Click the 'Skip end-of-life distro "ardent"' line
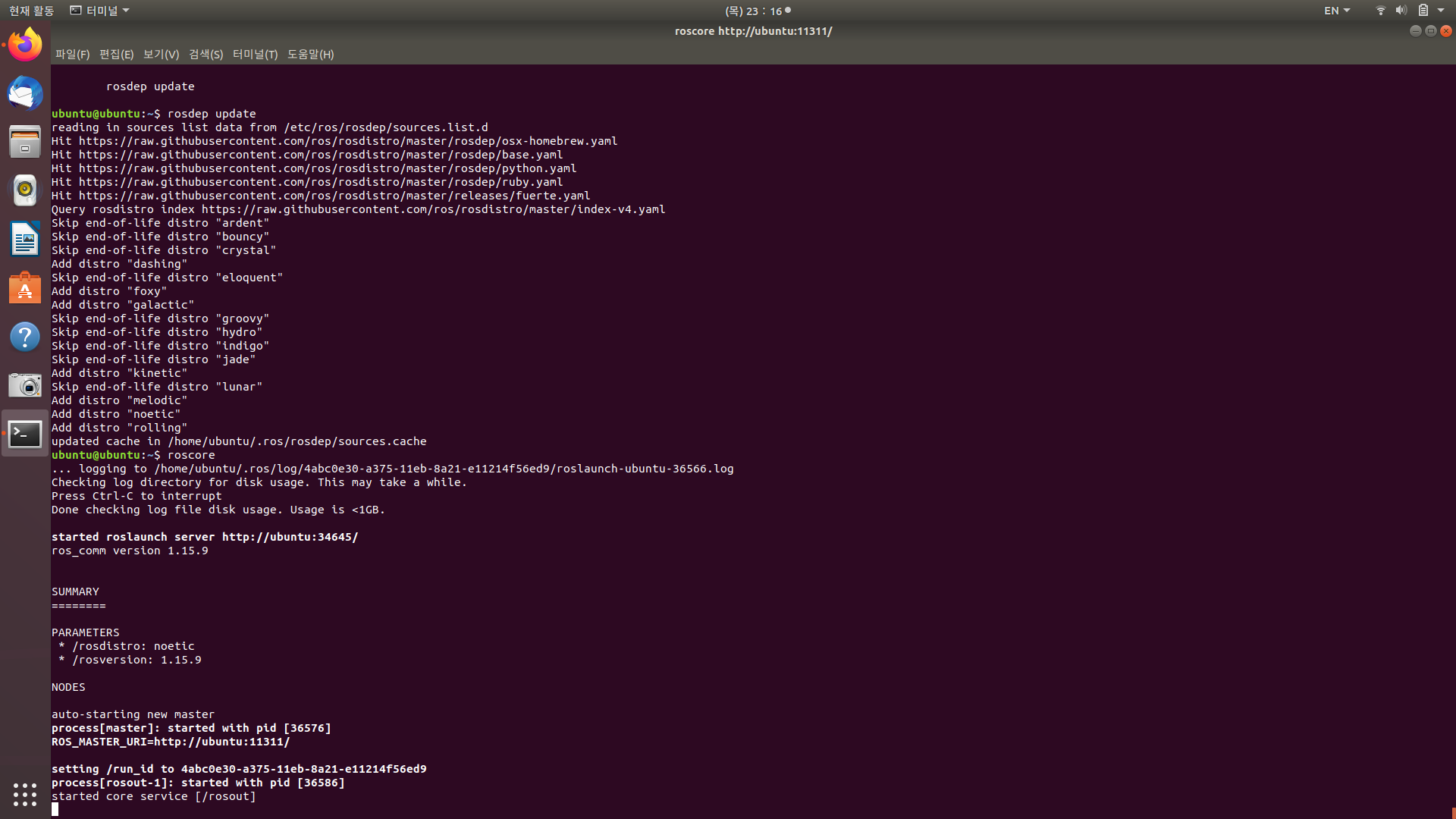Image resolution: width=1456 pixels, height=819 pixels. [x=161, y=223]
